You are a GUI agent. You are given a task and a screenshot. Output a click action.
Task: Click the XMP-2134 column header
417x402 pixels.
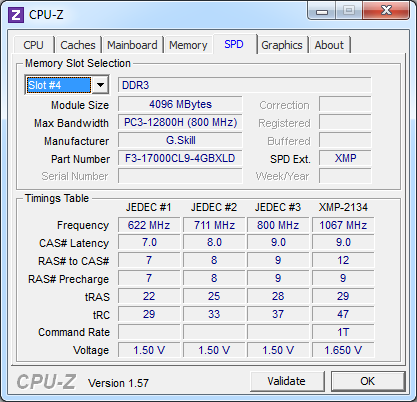tap(343, 207)
